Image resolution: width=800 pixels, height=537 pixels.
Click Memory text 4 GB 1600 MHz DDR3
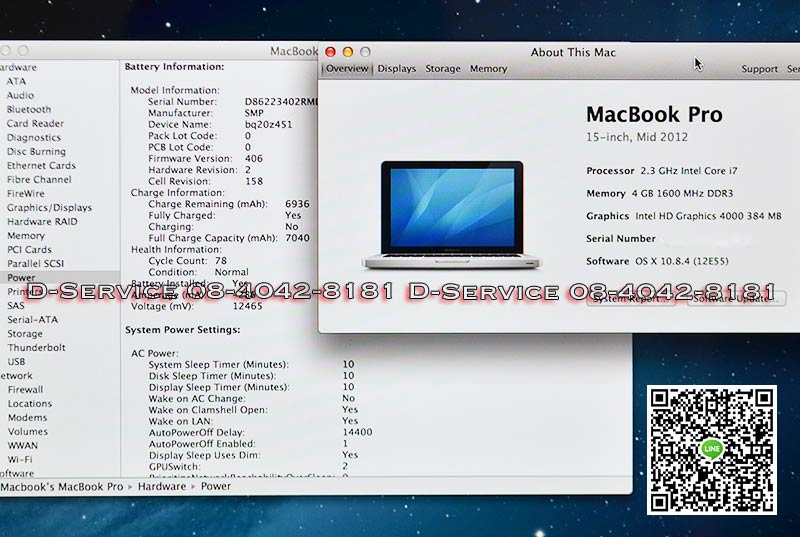[682, 193]
